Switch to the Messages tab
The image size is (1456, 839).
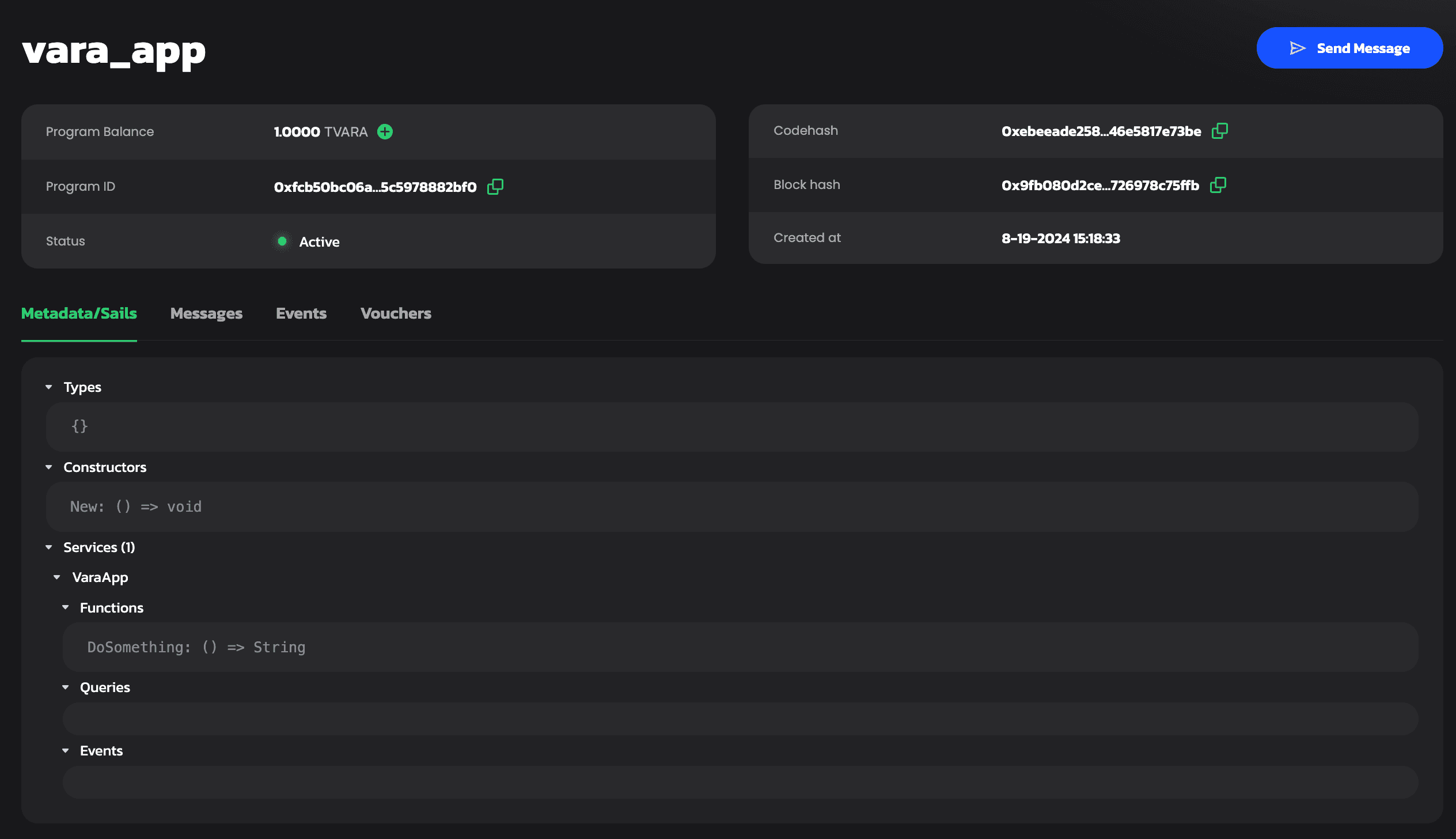point(206,313)
